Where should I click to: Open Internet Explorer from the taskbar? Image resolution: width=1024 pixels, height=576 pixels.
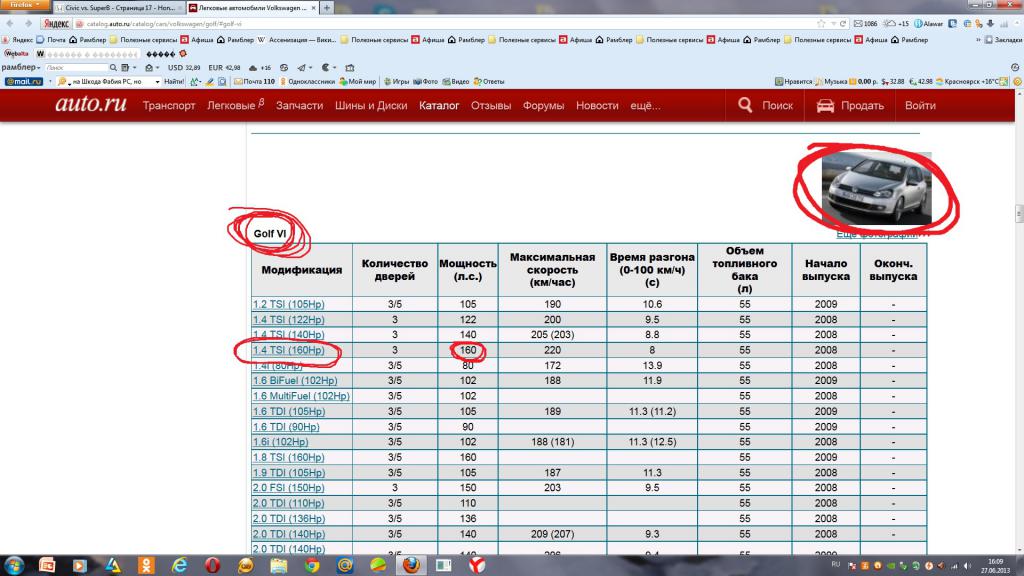click(179, 565)
